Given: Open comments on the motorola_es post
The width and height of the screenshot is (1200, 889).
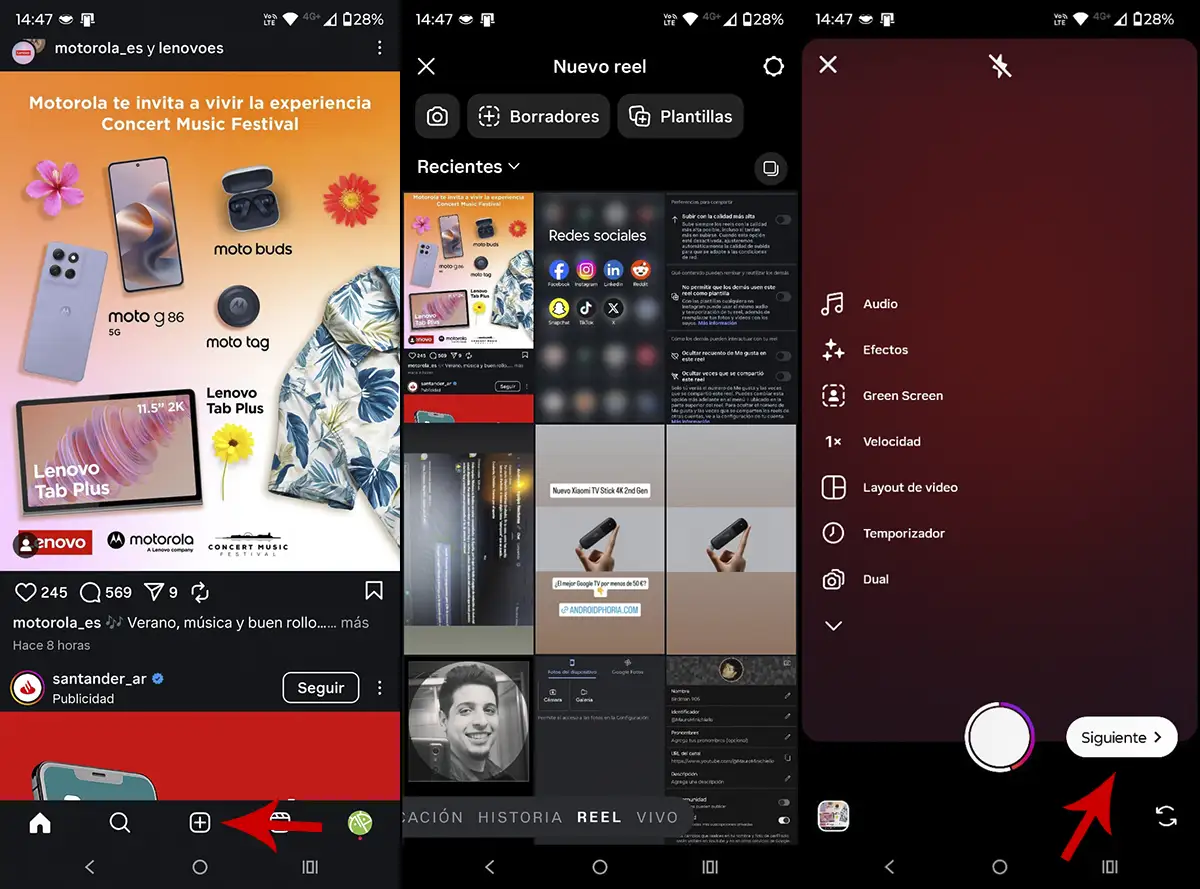Looking at the screenshot, I should [90, 592].
